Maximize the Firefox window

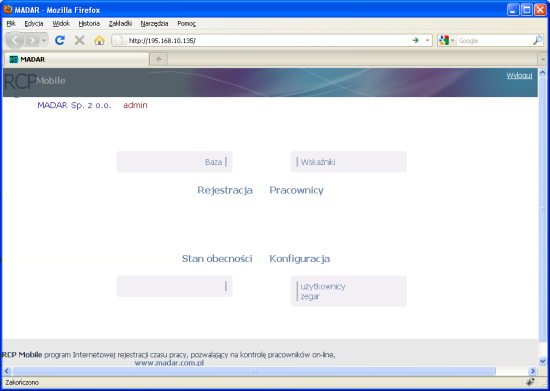tap(526, 9)
